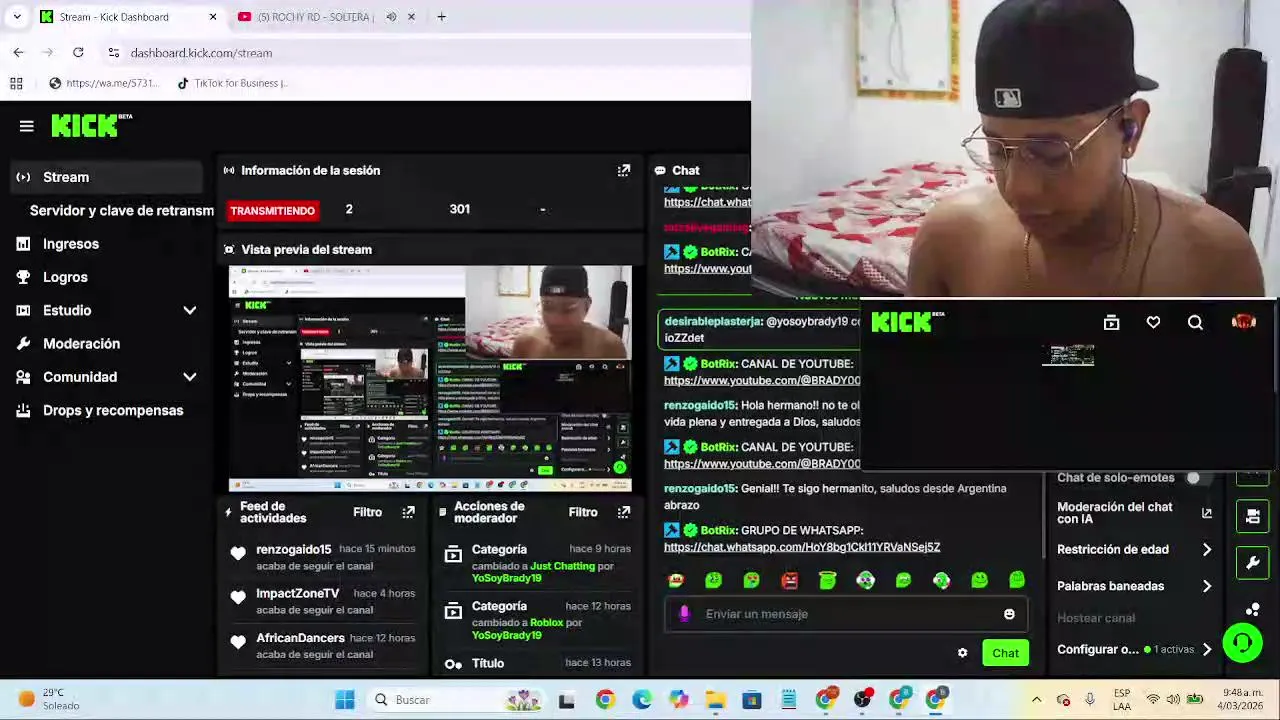Open Filtro for Feed de actividades
This screenshot has width=1280, height=720.
pos(367,512)
